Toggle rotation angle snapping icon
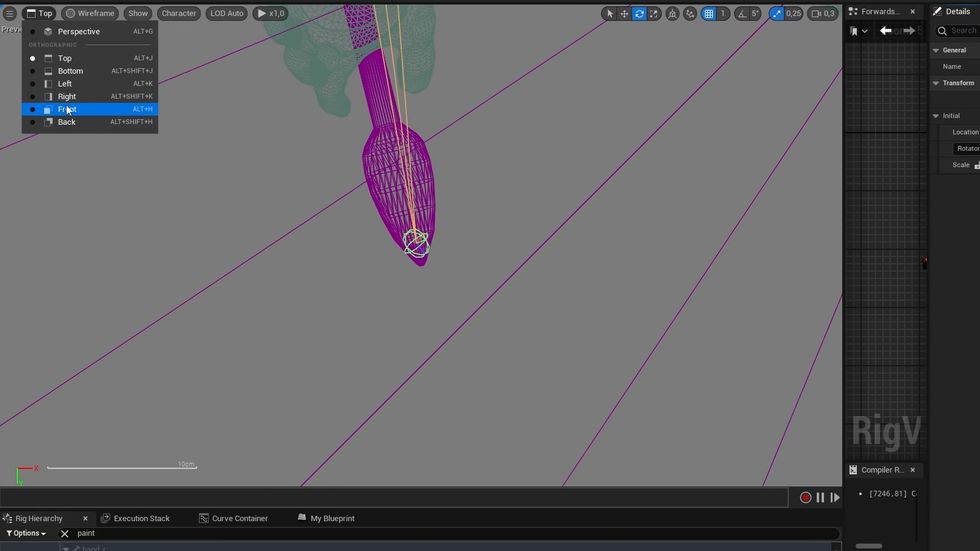Image resolution: width=980 pixels, height=551 pixels. coord(742,13)
